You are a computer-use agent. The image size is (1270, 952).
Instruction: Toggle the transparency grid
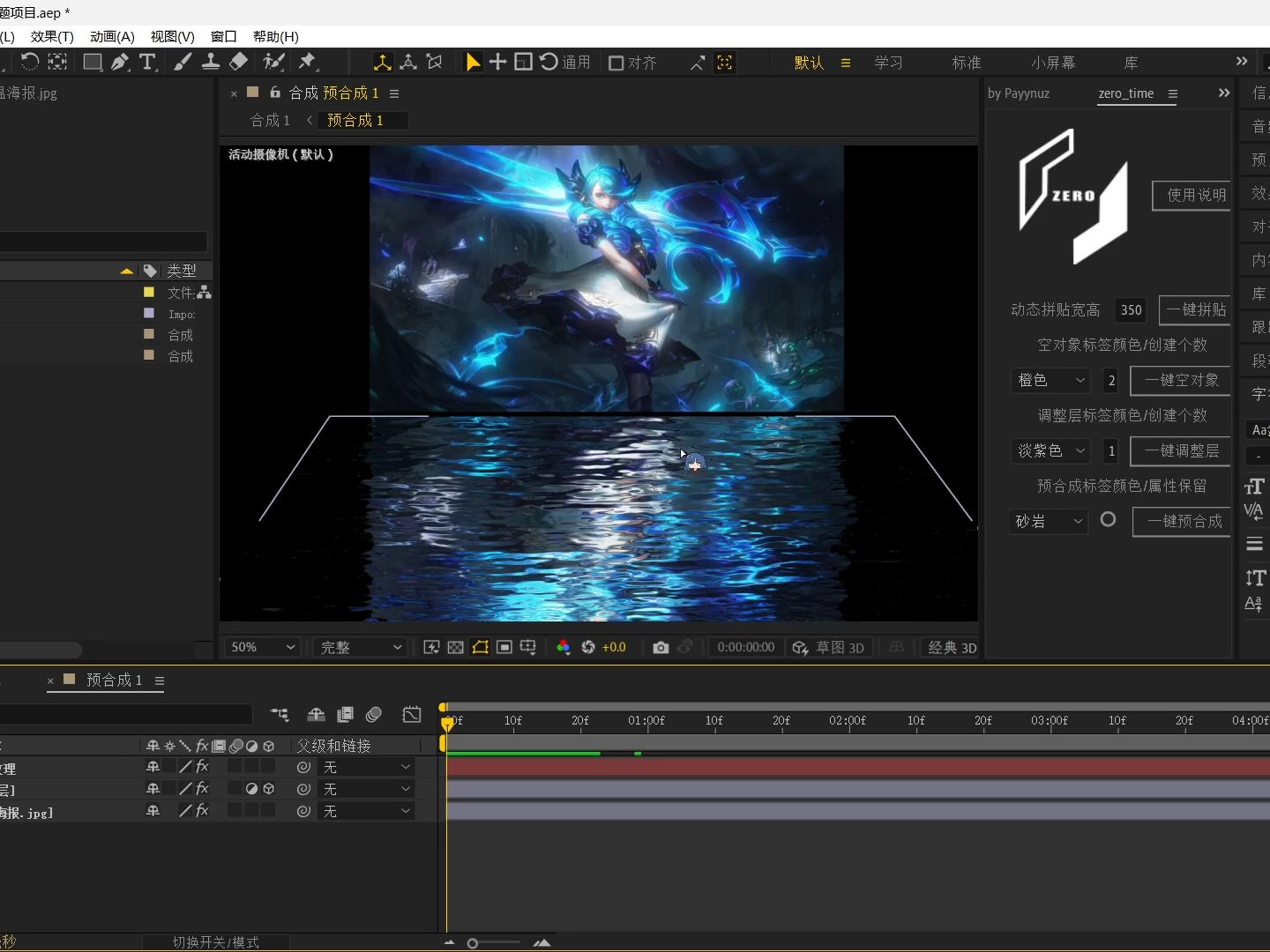coord(455,647)
